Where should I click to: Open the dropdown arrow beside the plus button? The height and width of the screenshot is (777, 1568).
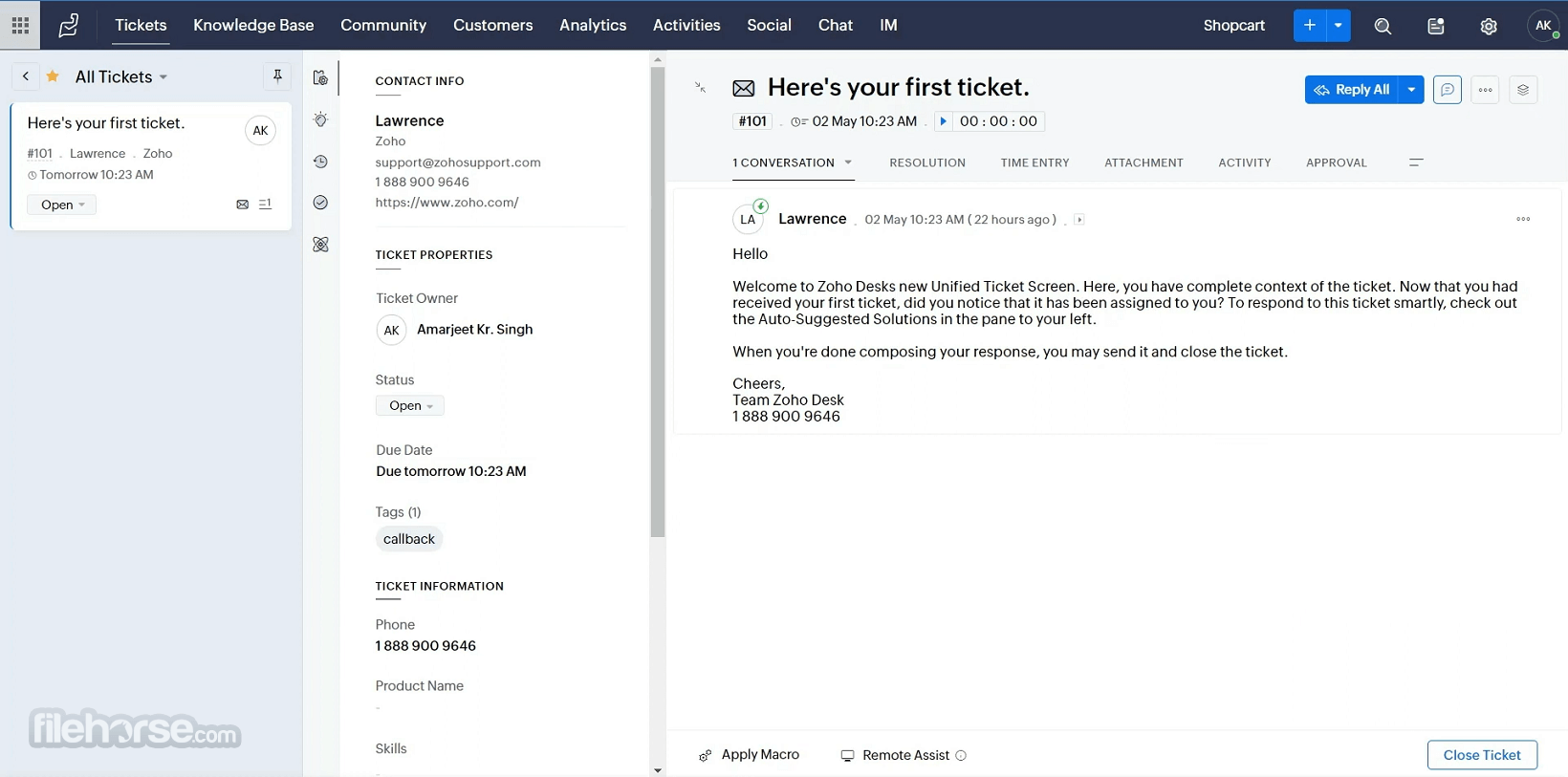click(x=1339, y=25)
